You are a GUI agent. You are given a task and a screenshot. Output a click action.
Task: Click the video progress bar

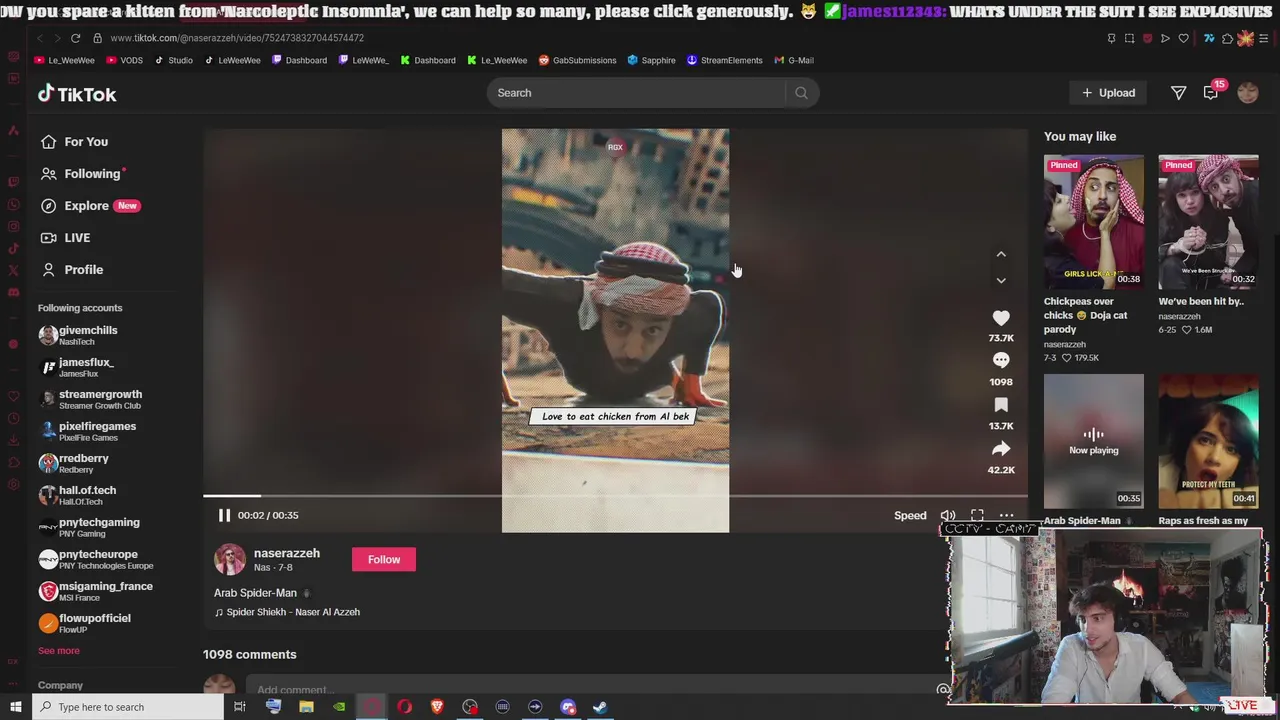click(615, 495)
